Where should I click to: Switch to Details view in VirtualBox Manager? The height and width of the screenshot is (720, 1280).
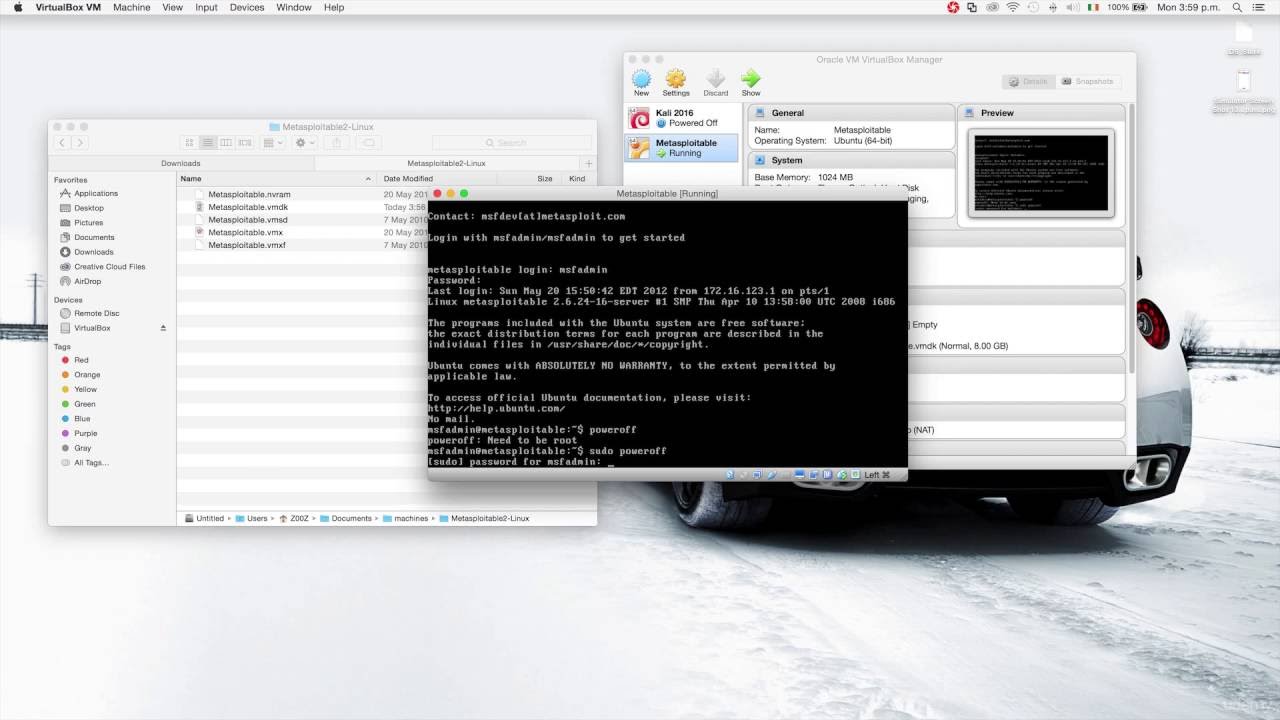click(1028, 81)
